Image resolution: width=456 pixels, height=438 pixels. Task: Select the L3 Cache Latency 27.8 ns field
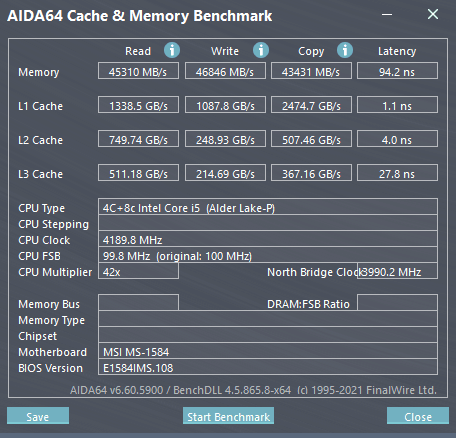click(397, 173)
